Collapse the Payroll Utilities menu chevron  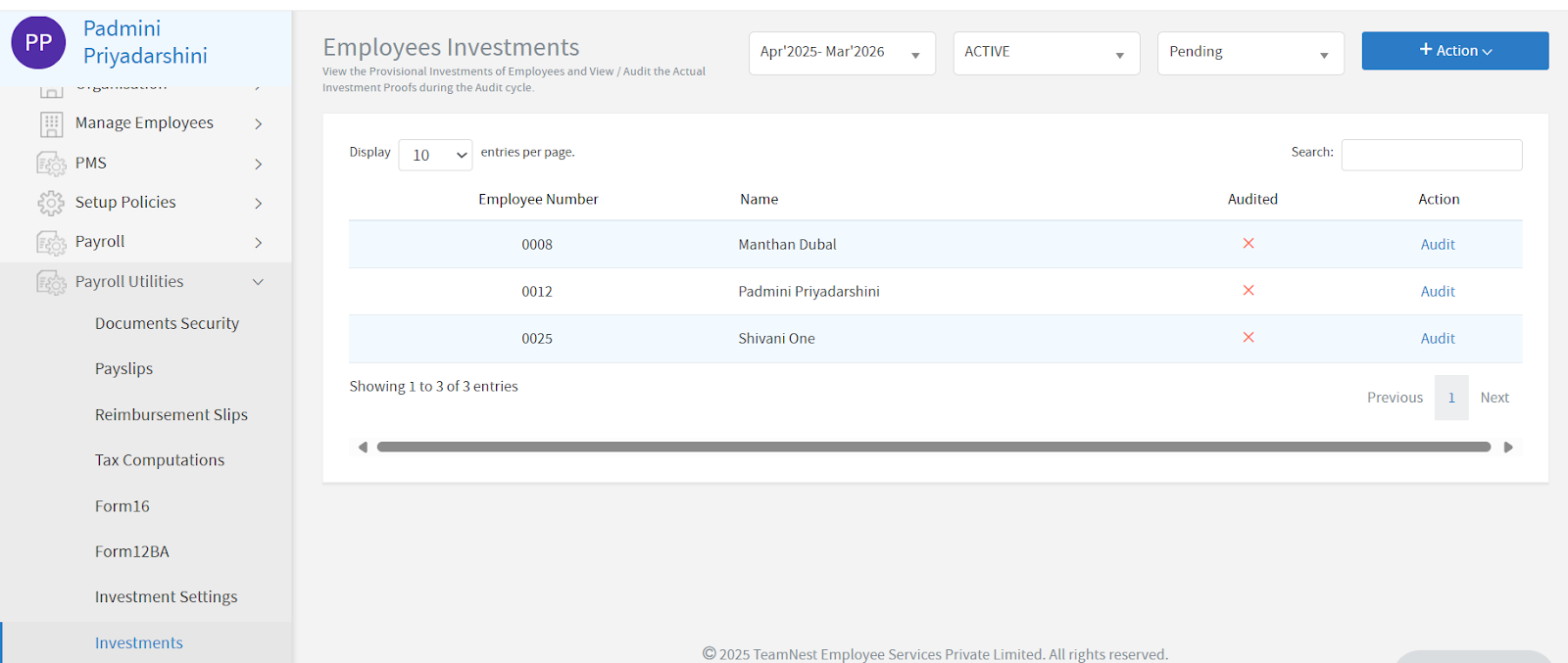[x=258, y=282]
